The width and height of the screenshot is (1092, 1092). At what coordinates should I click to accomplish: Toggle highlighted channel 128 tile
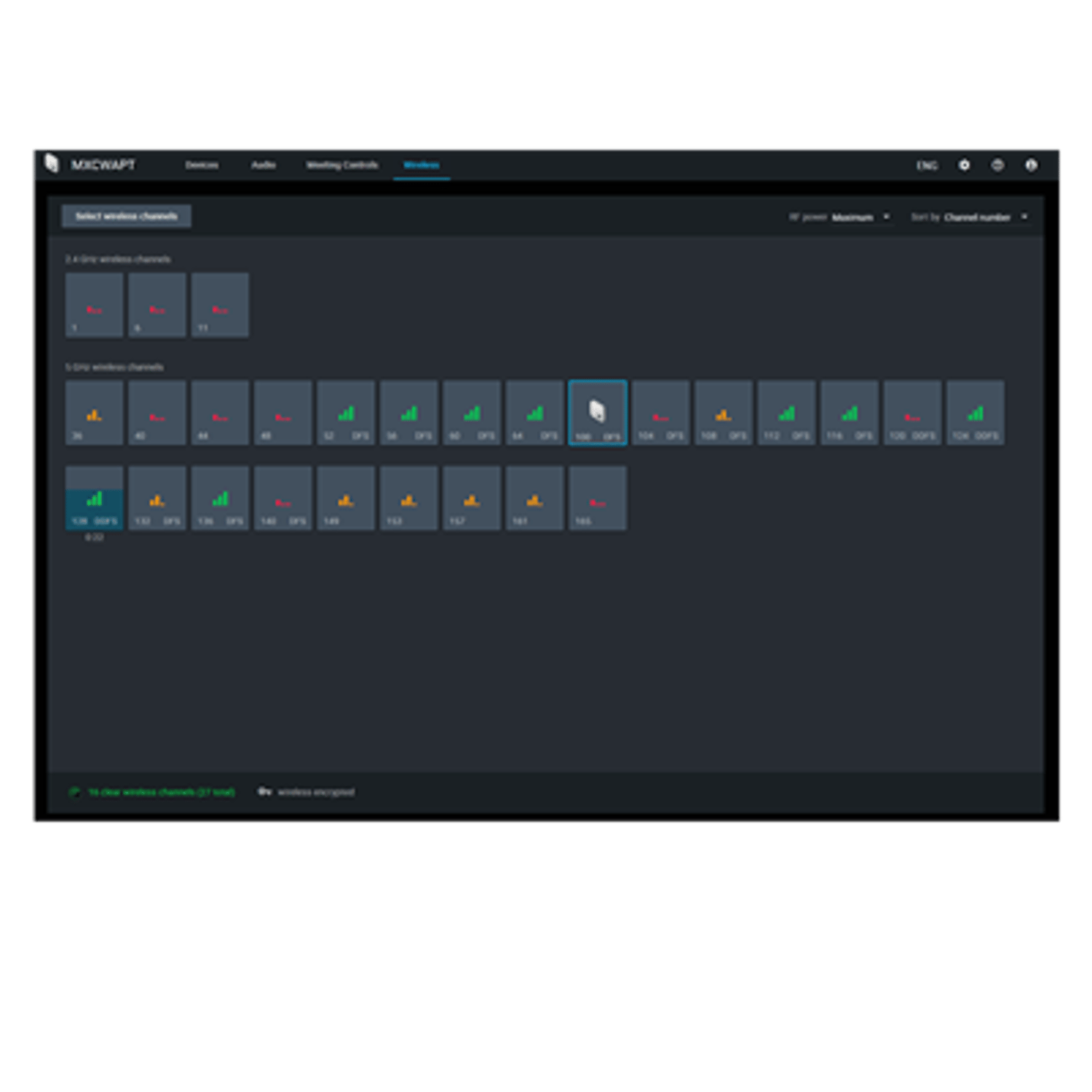(x=94, y=499)
